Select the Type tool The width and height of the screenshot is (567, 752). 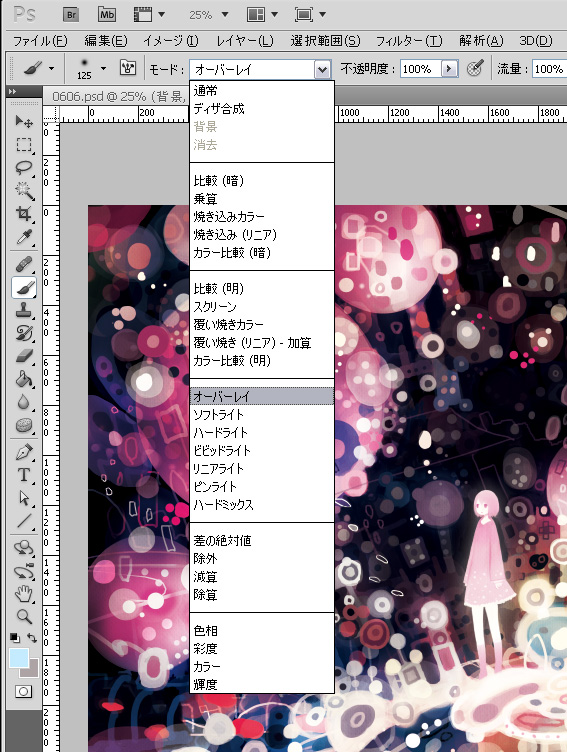24,475
